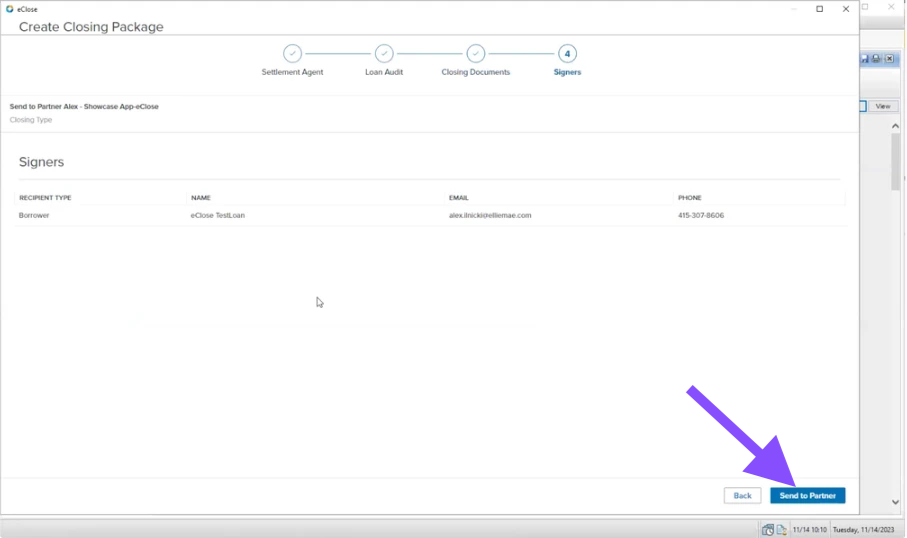Image resolution: width=907 pixels, height=538 pixels.
Task: Select the Loan Audit step label
Action: point(384,72)
